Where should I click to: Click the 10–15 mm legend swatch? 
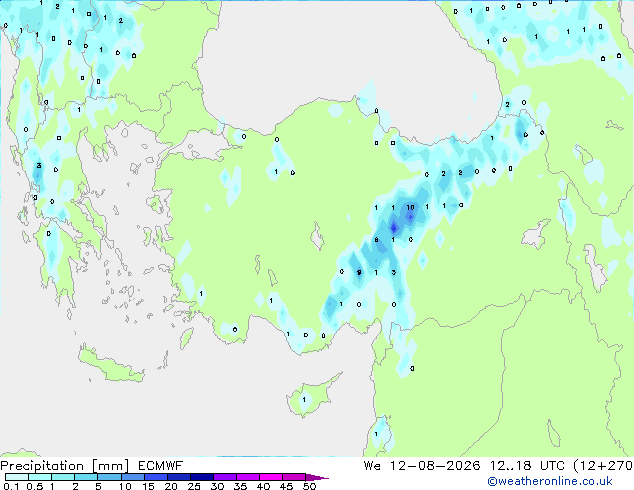(132, 477)
